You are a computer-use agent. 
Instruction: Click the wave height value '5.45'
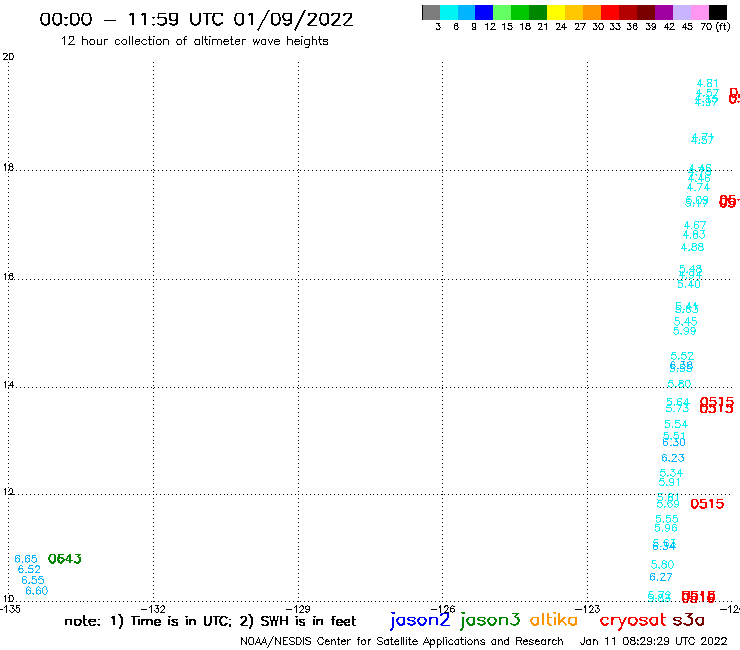click(686, 321)
